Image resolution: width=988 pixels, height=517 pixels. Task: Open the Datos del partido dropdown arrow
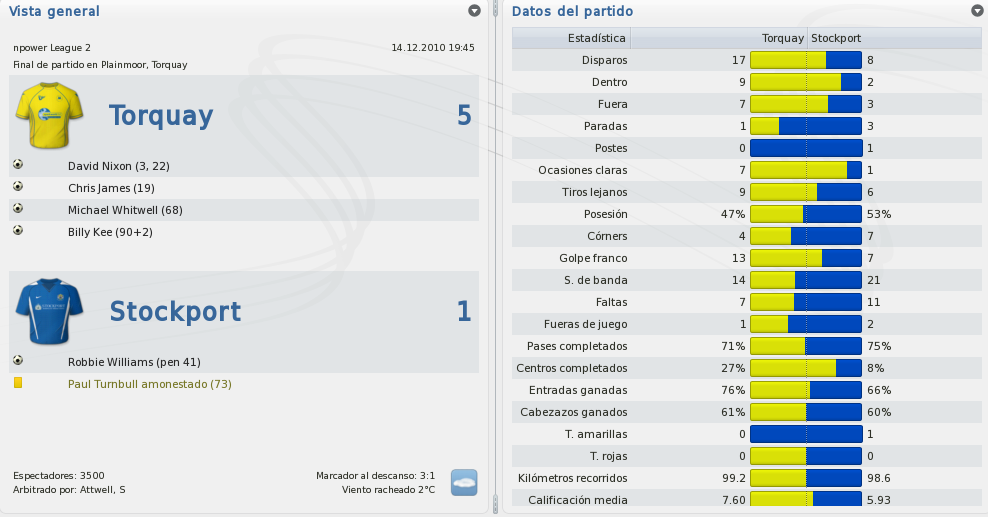pyautogui.click(x=977, y=11)
